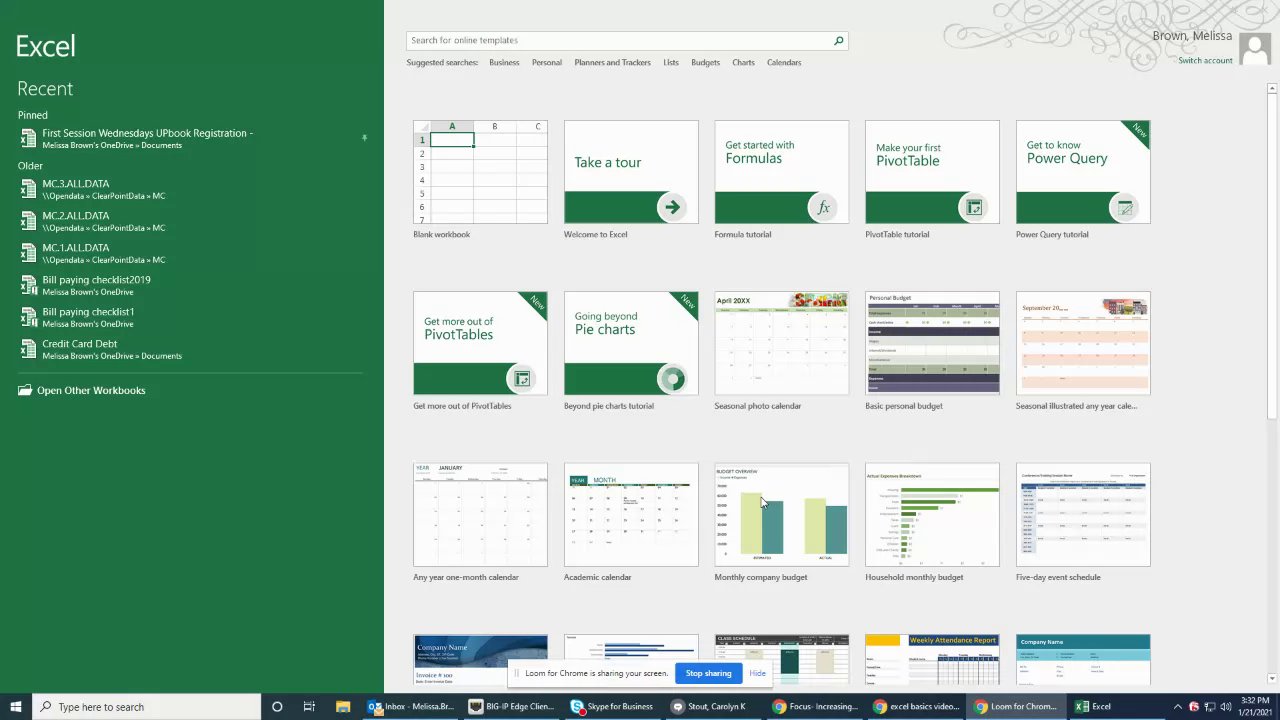Open First Session Wednesdays UPbook Registration workbook

pos(190,138)
